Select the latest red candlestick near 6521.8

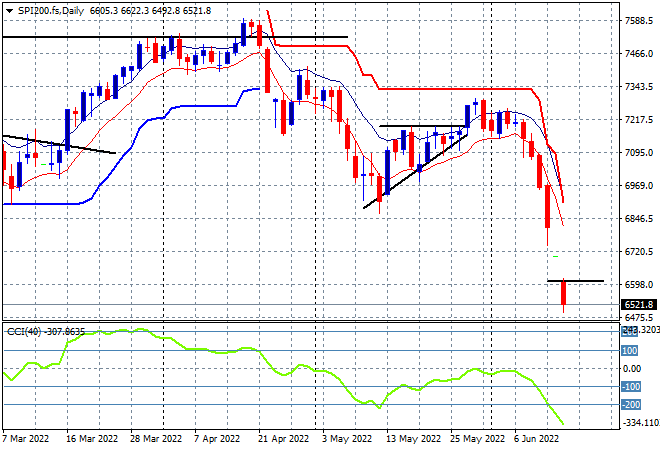[564, 293]
